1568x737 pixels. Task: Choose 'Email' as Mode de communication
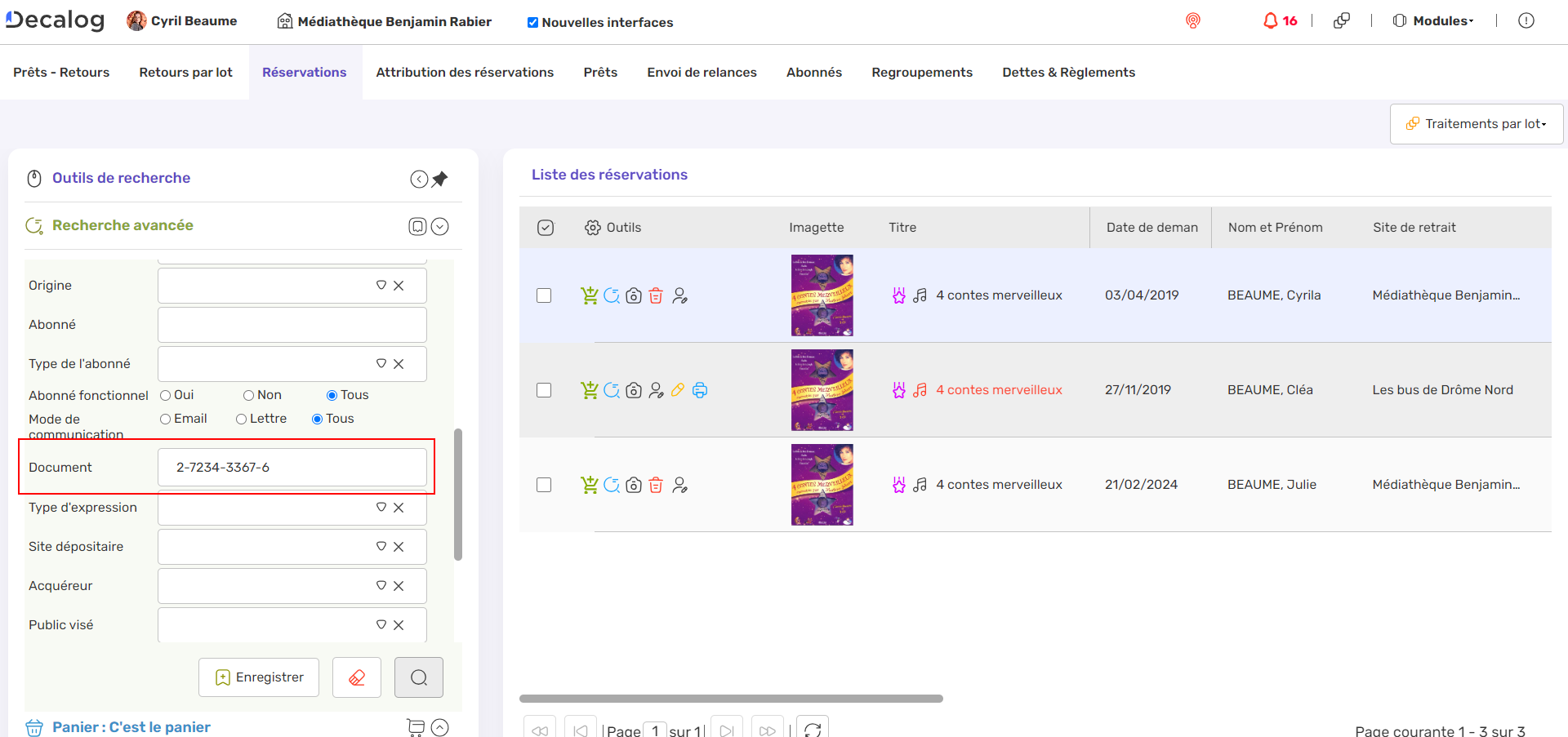pyautogui.click(x=166, y=420)
